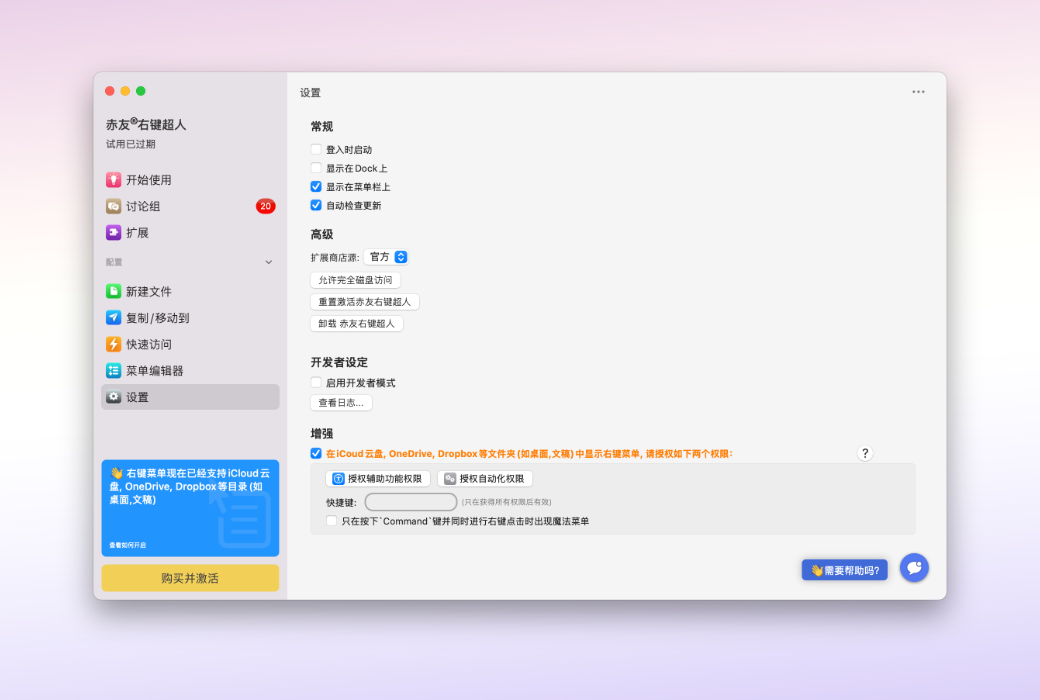Click the 快捷键 shortcut input field
Viewport: 1040px width, 700px height.
(x=411, y=502)
